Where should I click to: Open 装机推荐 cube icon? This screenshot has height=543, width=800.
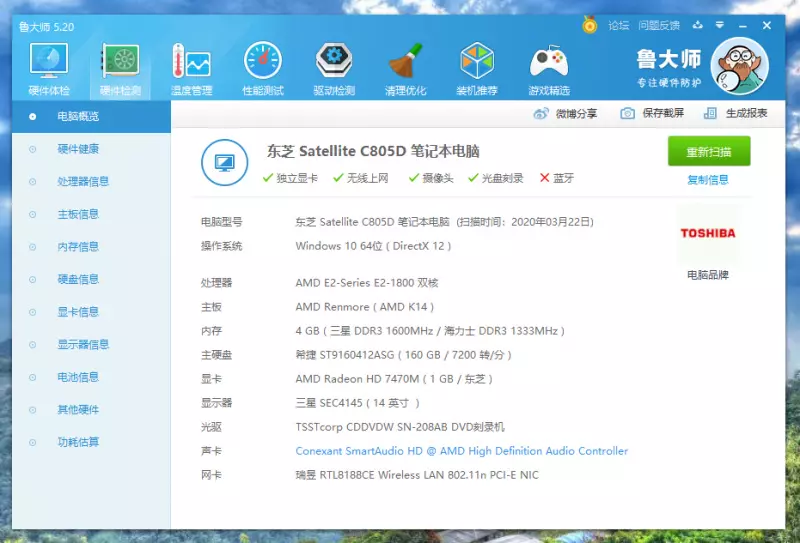click(477, 69)
